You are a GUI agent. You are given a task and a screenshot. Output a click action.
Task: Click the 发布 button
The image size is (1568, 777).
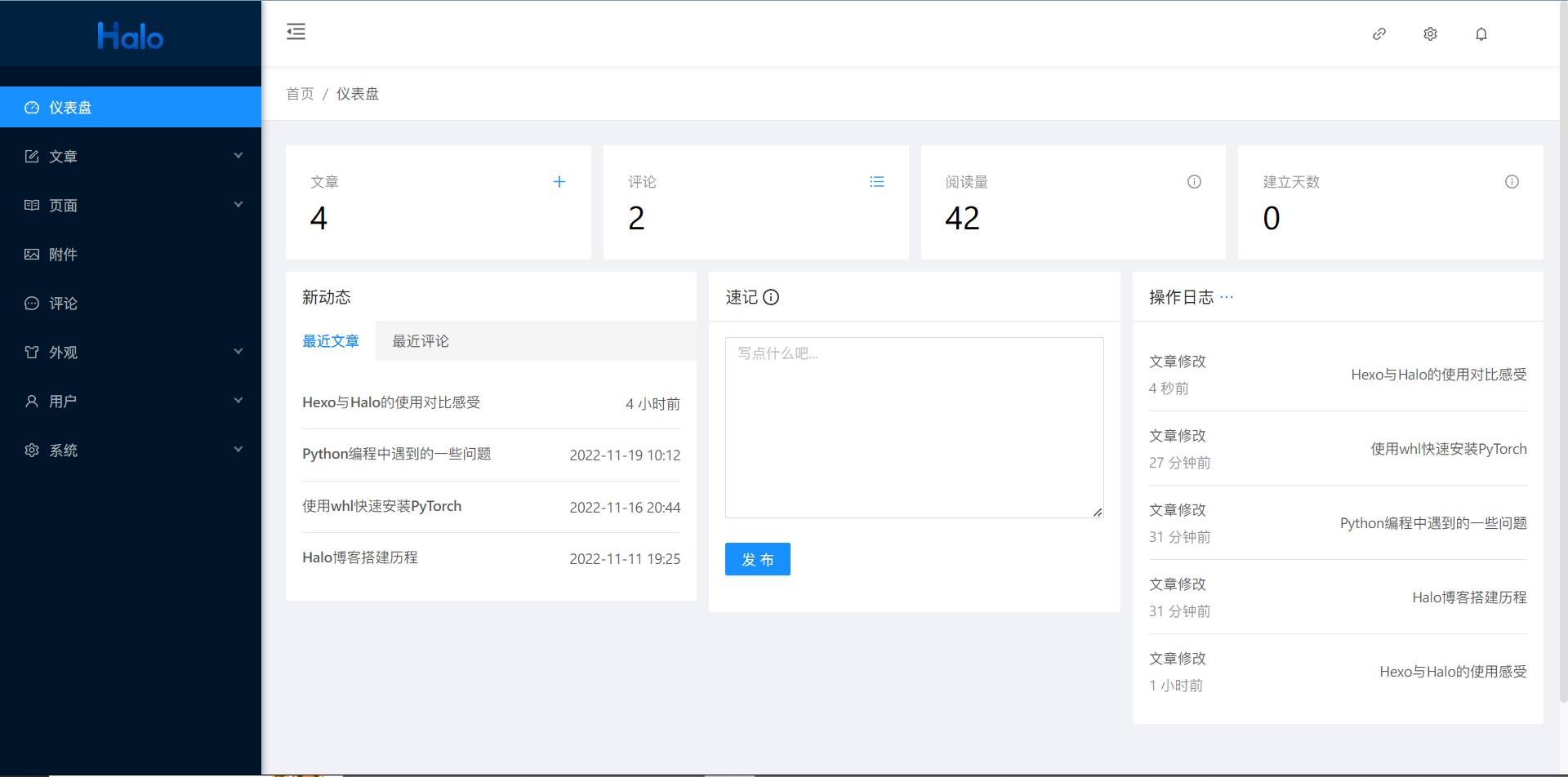[758, 559]
